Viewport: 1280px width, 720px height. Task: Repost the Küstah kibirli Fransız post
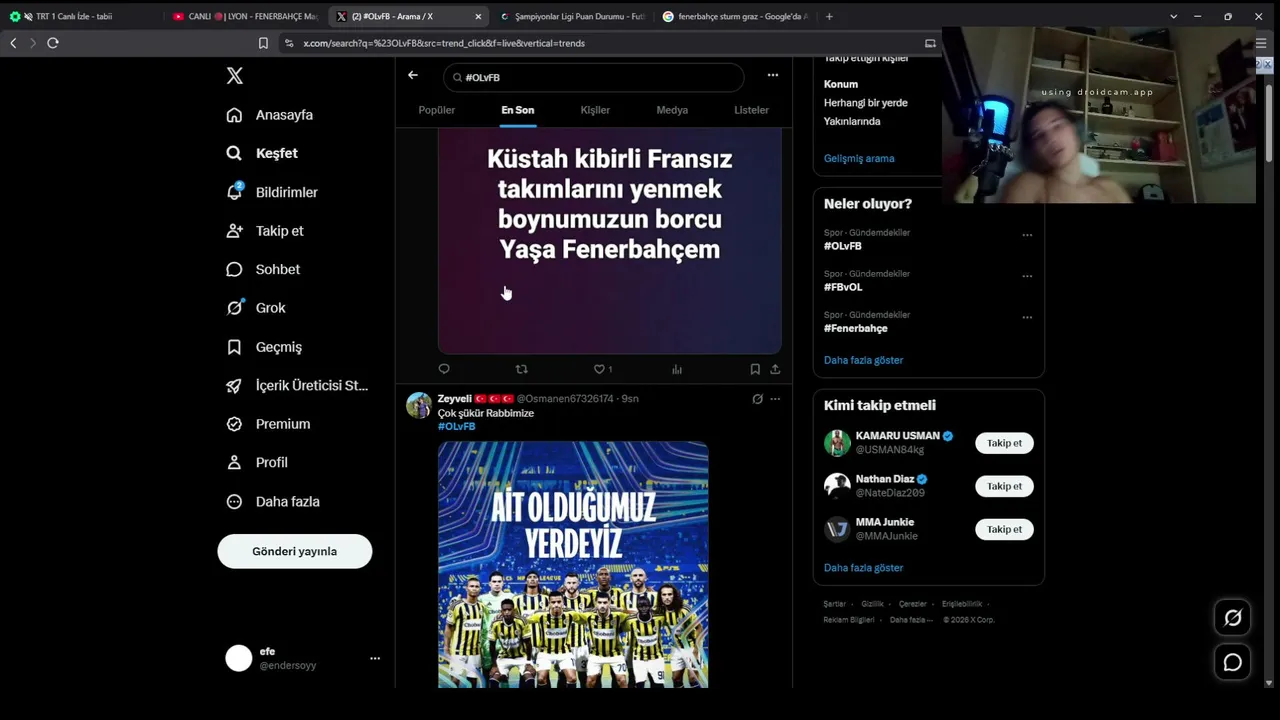(521, 369)
